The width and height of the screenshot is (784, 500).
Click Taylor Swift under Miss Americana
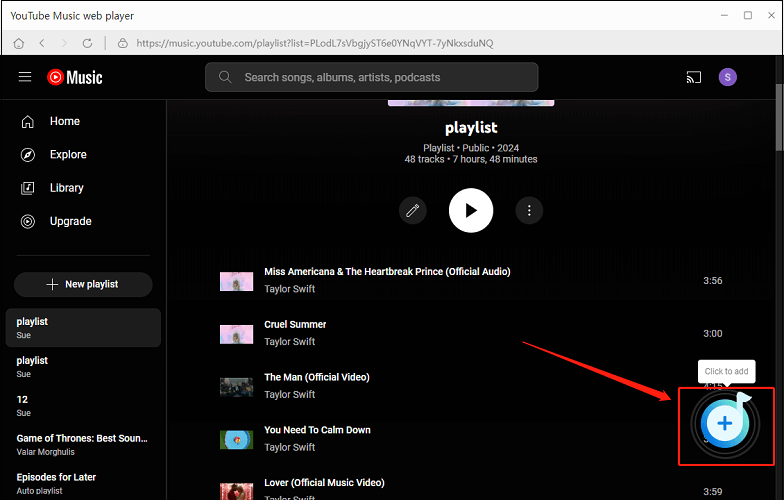coord(290,289)
